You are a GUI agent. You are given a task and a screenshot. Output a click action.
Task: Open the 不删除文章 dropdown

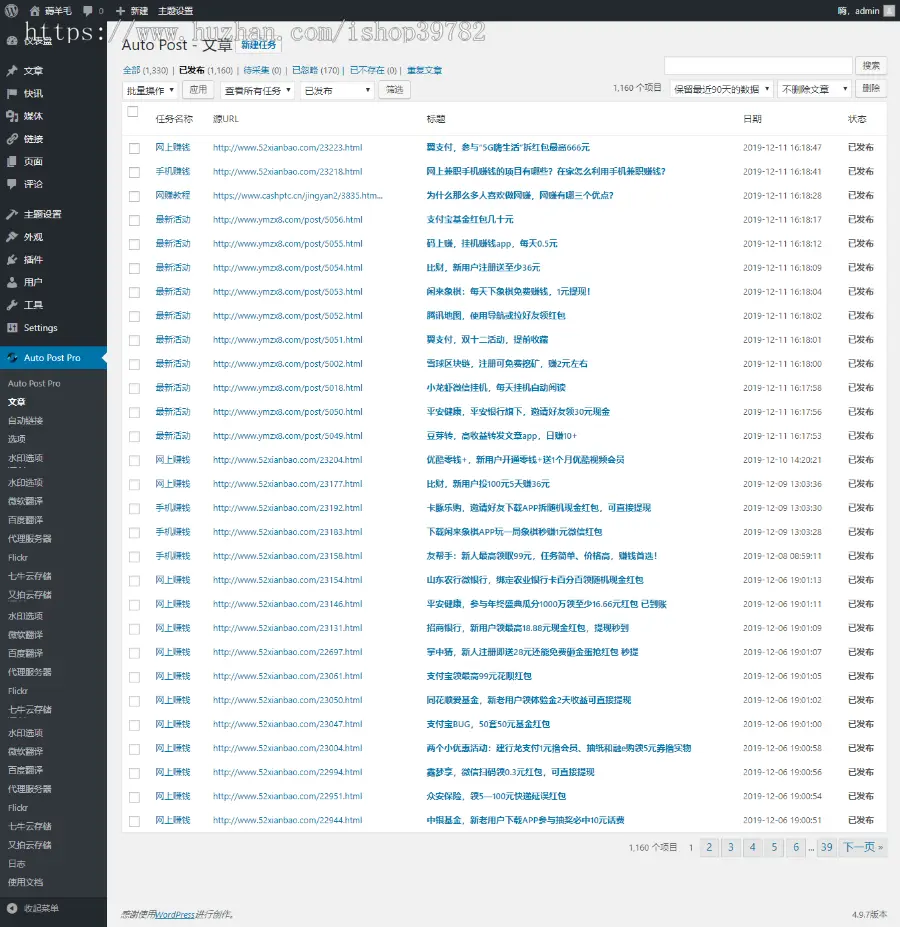click(814, 89)
